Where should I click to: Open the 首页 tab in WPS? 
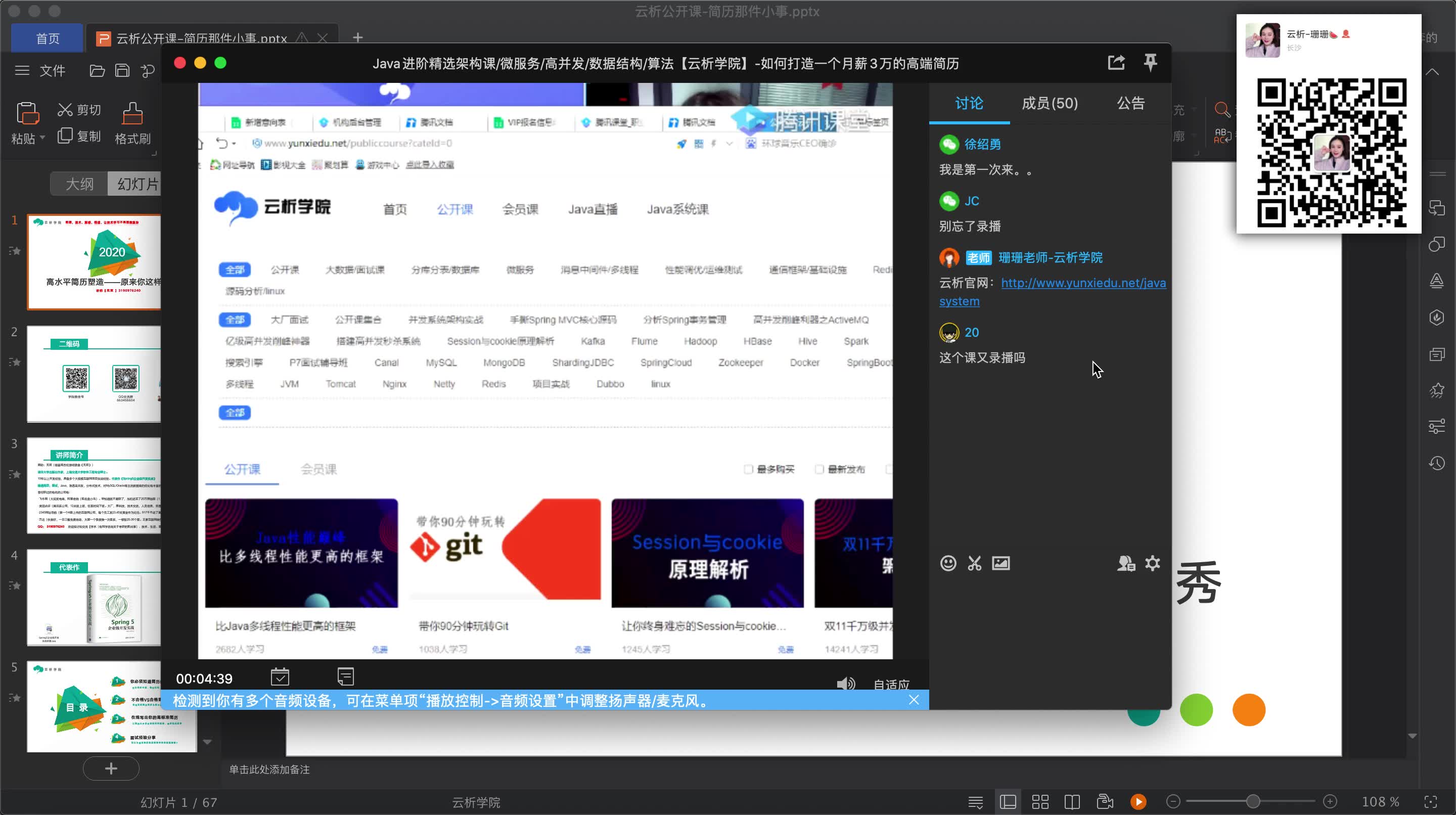[x=48, y=38]
